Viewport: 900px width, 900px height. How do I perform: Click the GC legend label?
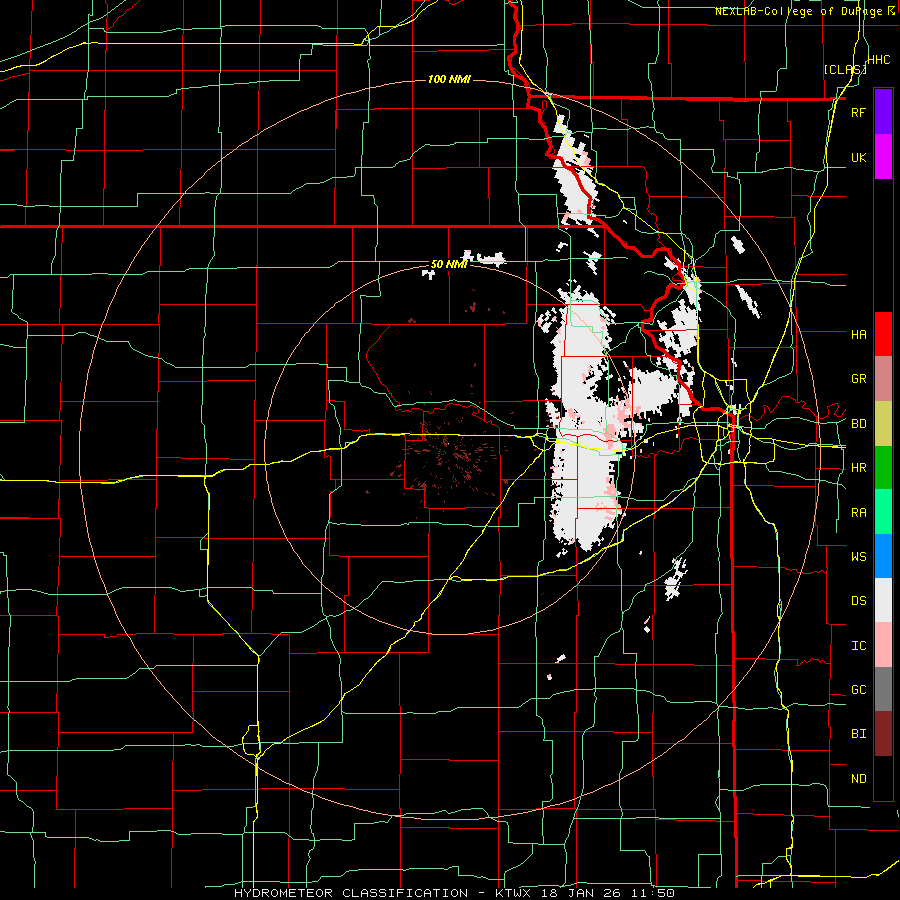[858, 689]
